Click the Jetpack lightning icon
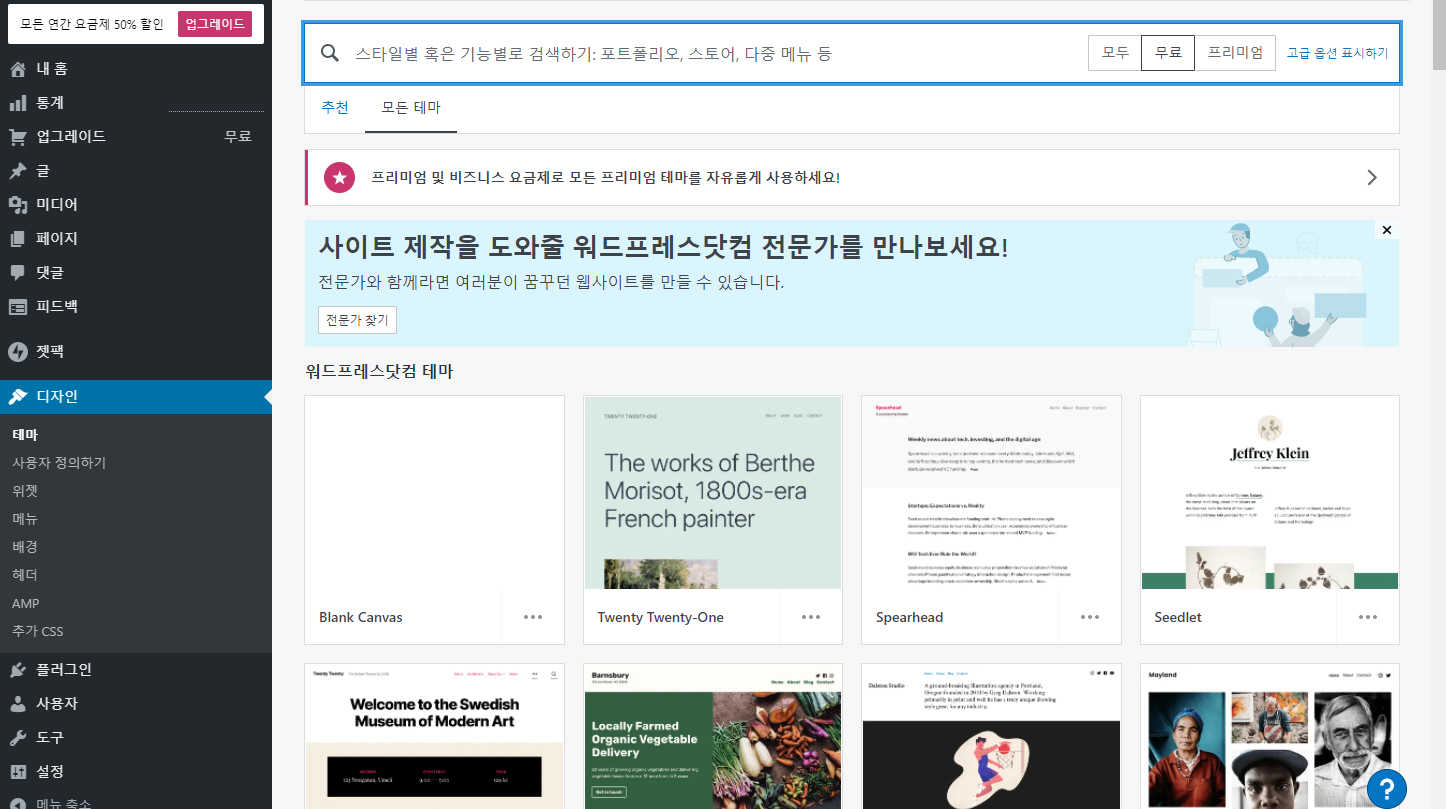The width and height of the screenshot is (1446, 809). [x=18, y=352]
